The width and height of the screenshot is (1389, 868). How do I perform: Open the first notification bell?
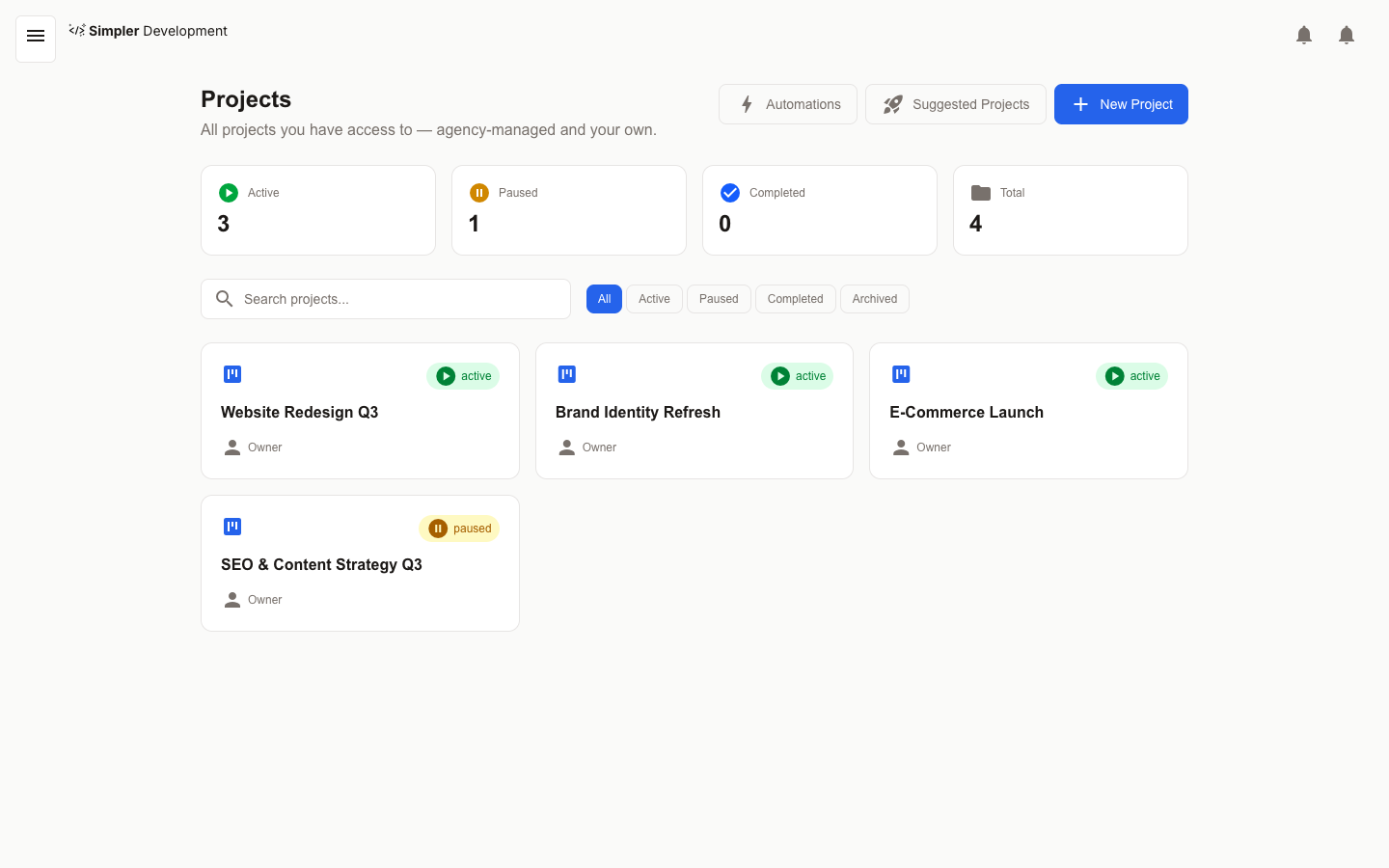1304,36
